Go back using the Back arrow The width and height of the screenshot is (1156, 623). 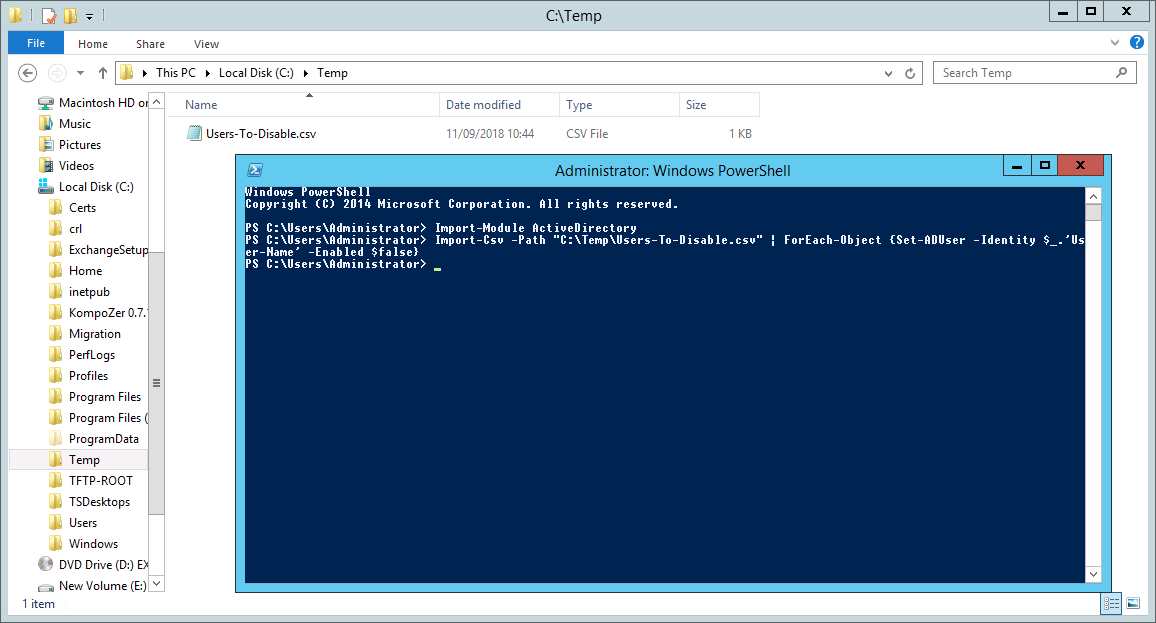pyautogui.click(x=28, y=73)
